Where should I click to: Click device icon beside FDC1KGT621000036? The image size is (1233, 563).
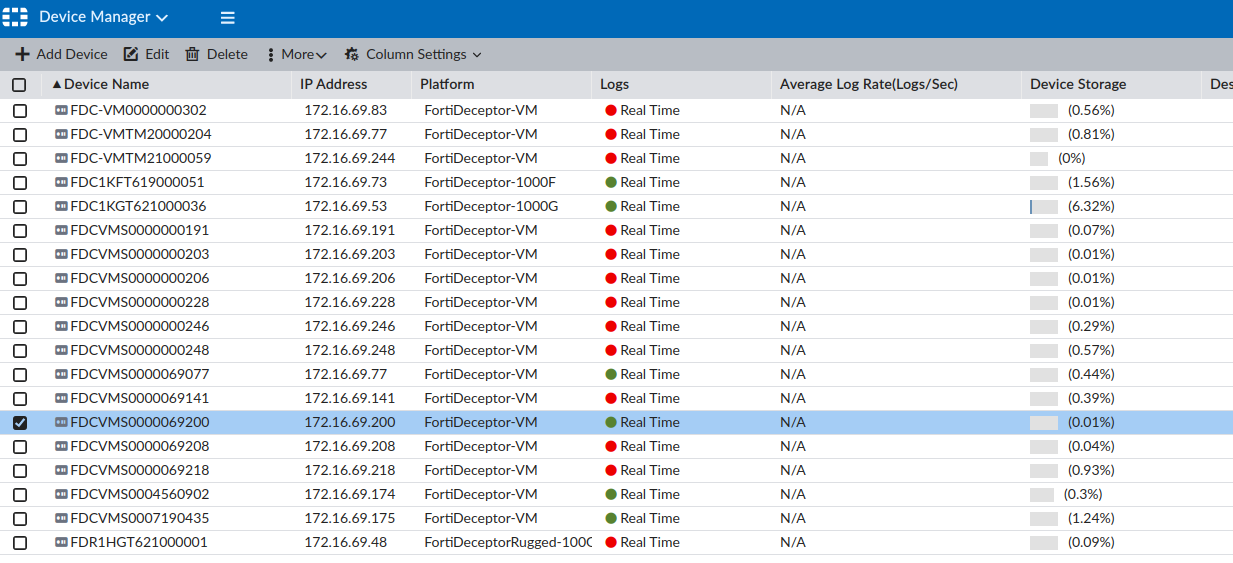click(61, 206)
